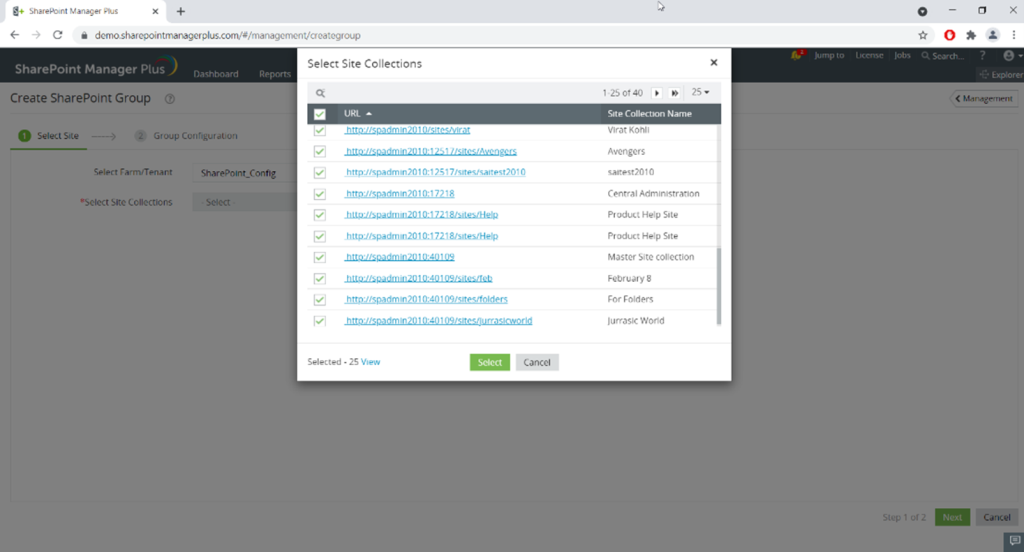Open the License menu item
The height and width of the screenshot is (552, 1024).
click(x=869, y=56)
